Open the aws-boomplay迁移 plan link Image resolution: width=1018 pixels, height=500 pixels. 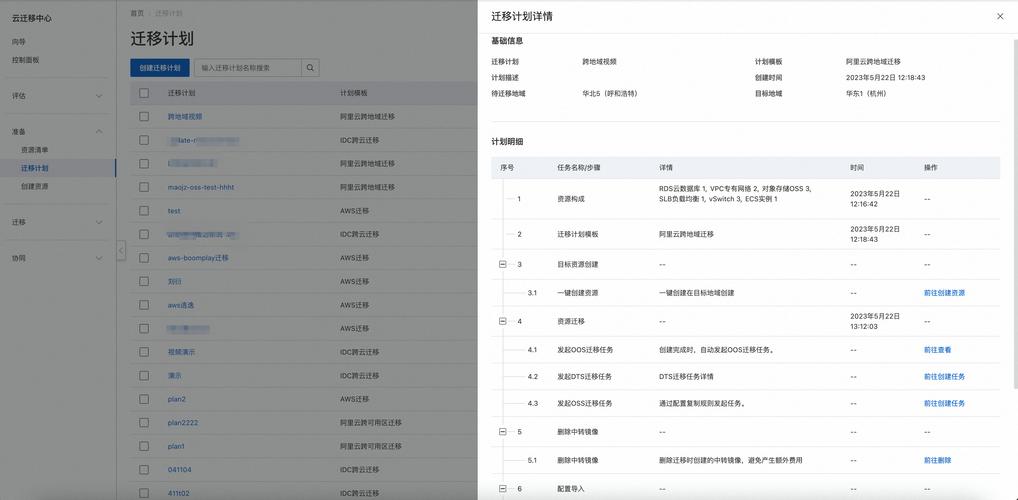[x=198, y=258]
